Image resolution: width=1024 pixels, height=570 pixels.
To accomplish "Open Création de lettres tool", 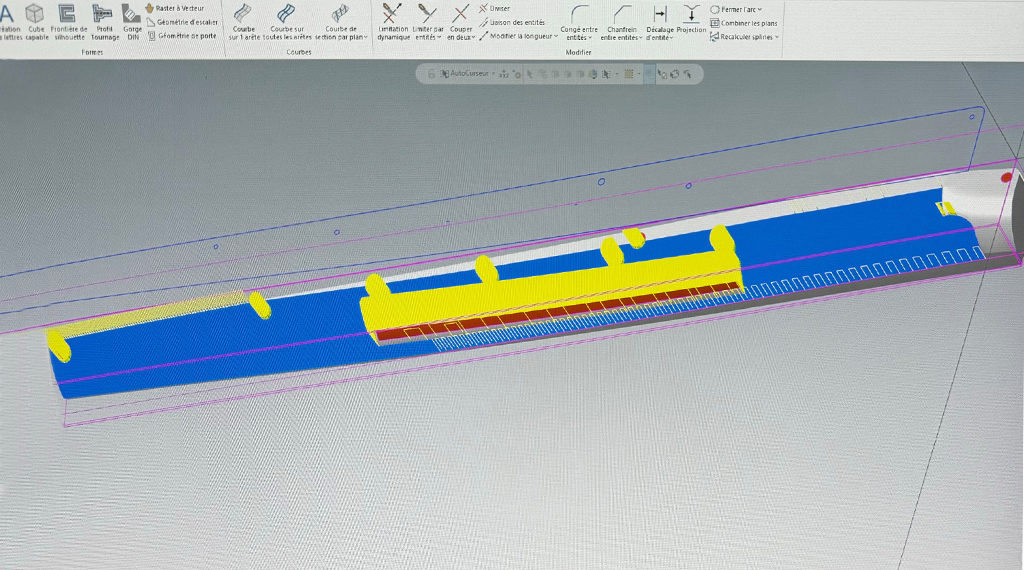I will (x=9, y=22).
